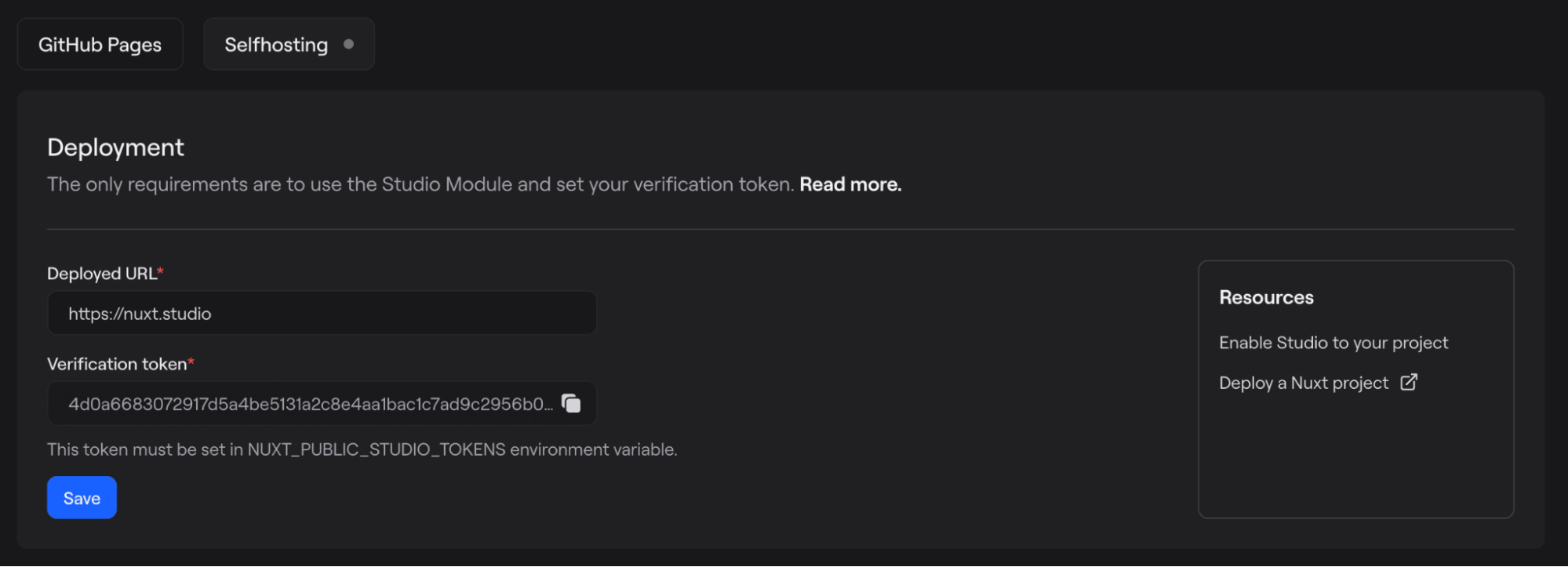The height and width of the screenshot is (567, 1568).
Task: Switch to the GitHub Pages tab
Action: [x=100, y=45]
